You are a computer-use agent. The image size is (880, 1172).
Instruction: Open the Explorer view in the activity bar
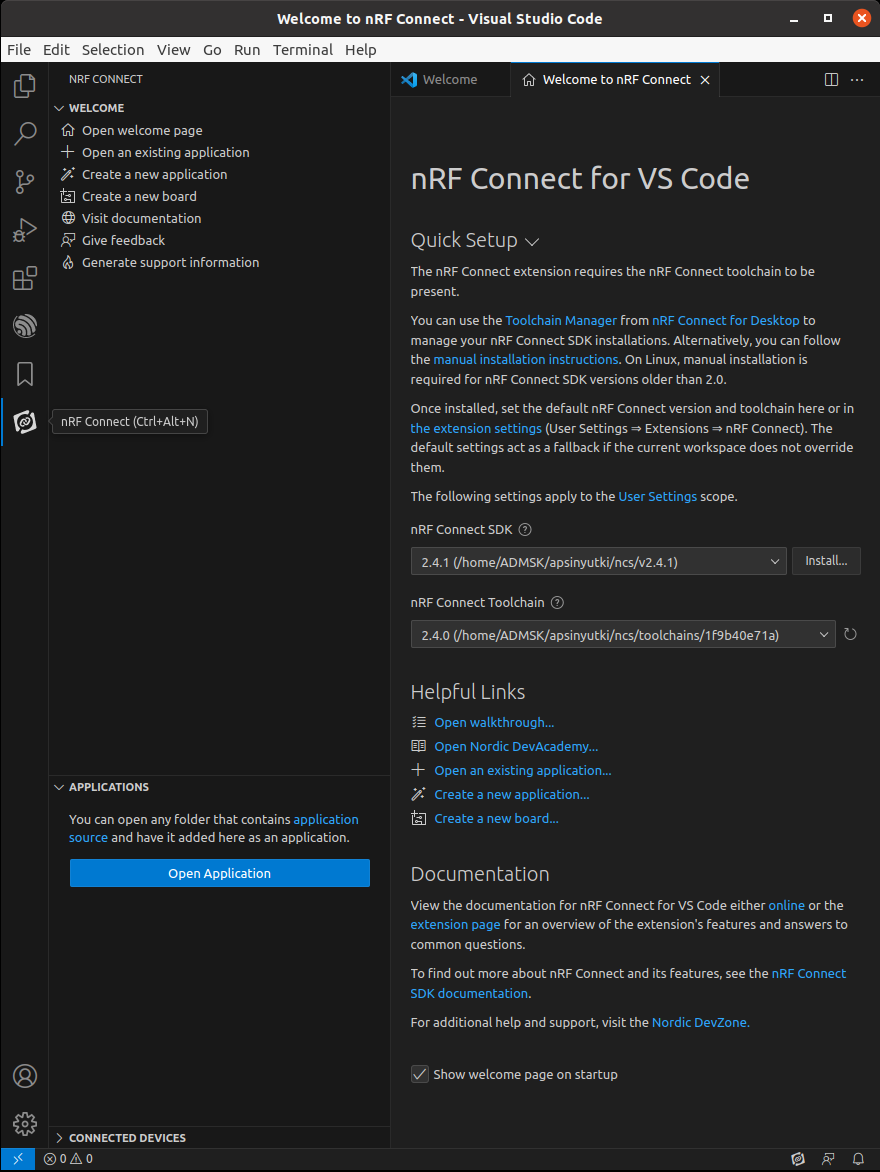point(25,86)
